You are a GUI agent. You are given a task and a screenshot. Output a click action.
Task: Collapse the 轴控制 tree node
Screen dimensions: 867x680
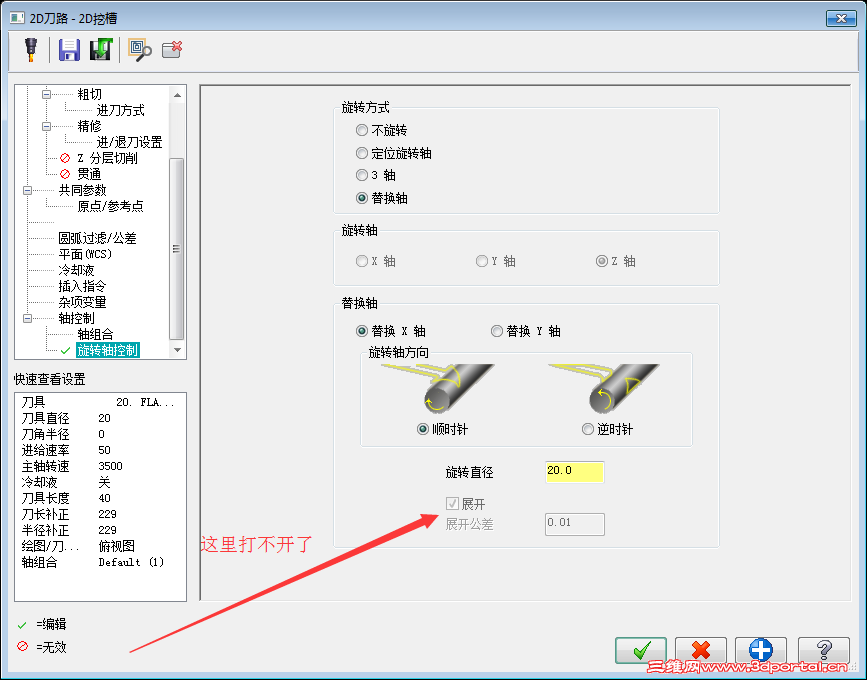click(x=28, y=318)
